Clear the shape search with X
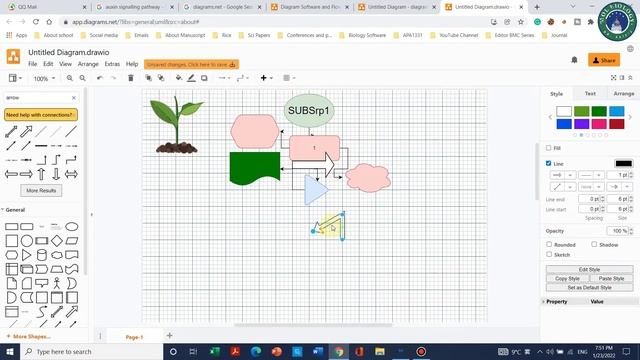Image resolution: width=640 pixels, height=360 pixels. (74, 98)
